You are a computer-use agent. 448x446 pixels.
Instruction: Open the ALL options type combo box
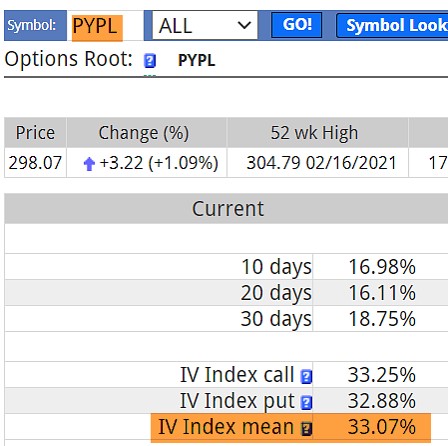pyautogui.click(x=205, y=25)
